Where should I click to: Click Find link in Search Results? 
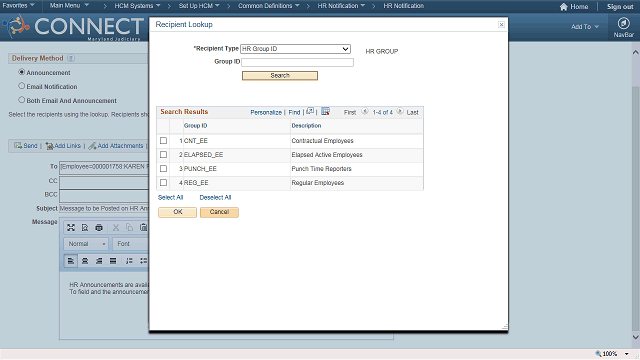click(294, 112)
